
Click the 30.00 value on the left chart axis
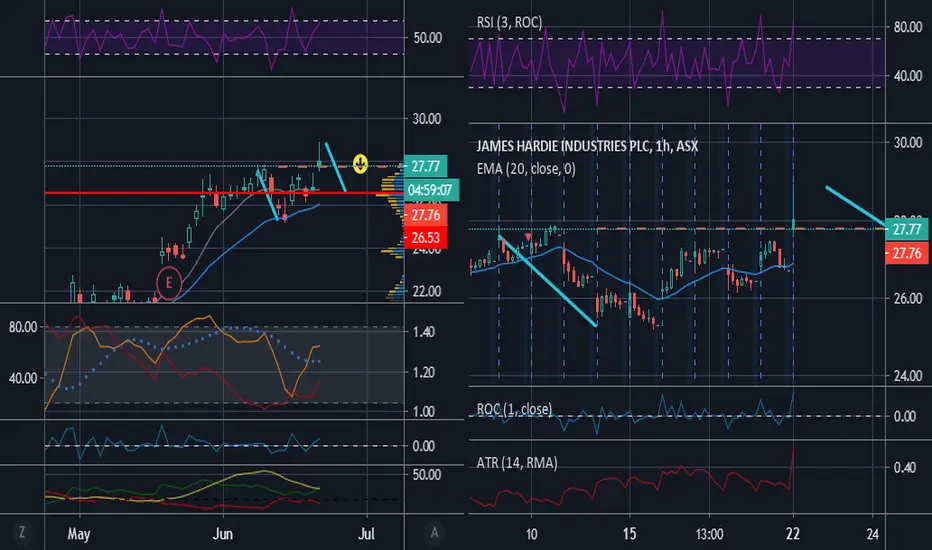point(427,119)
